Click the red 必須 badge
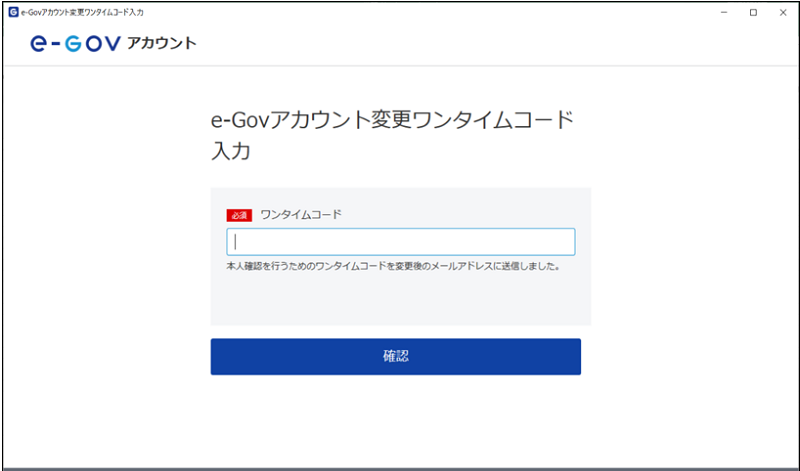The width and height of the screenshot is (800, 471). pos(239,215)
